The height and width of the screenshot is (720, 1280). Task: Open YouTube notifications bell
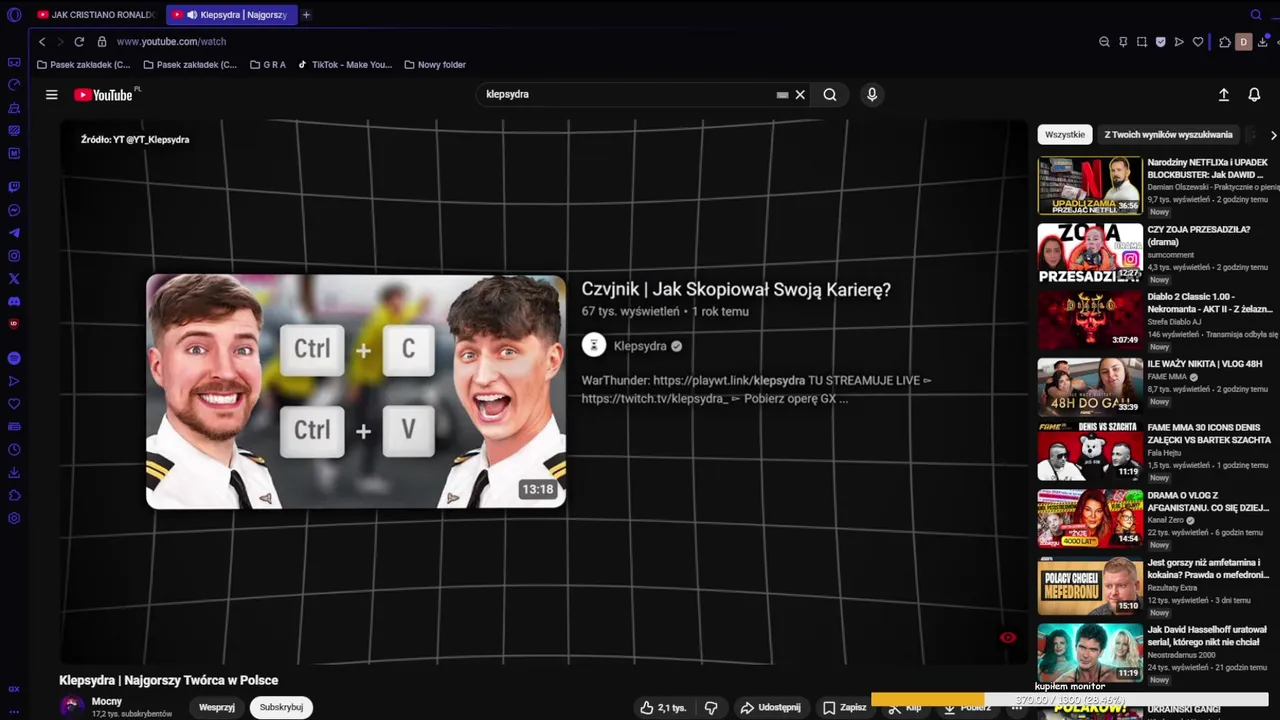tap(1254, 94)
